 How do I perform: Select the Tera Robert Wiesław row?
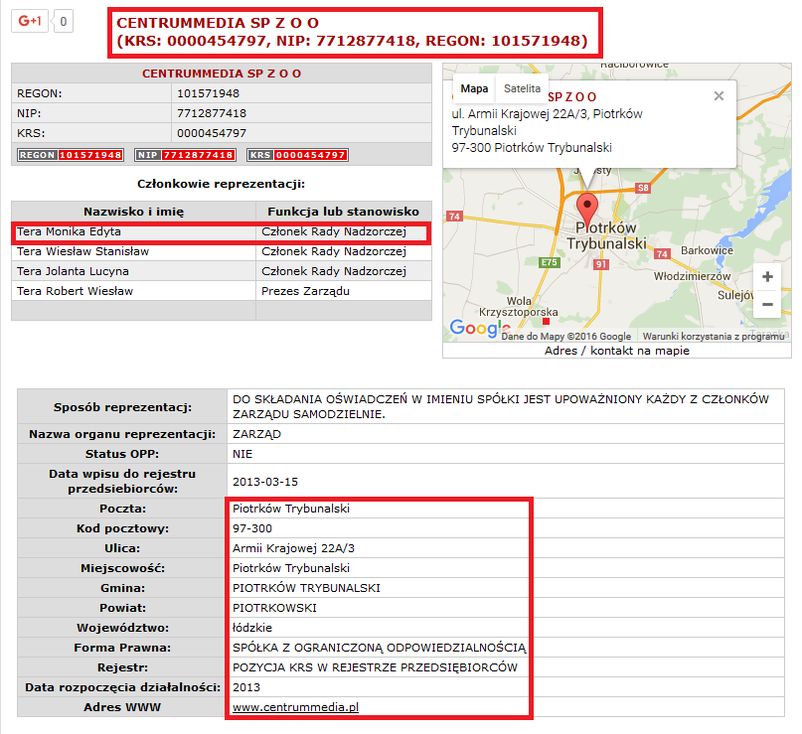tap(221, 291)
